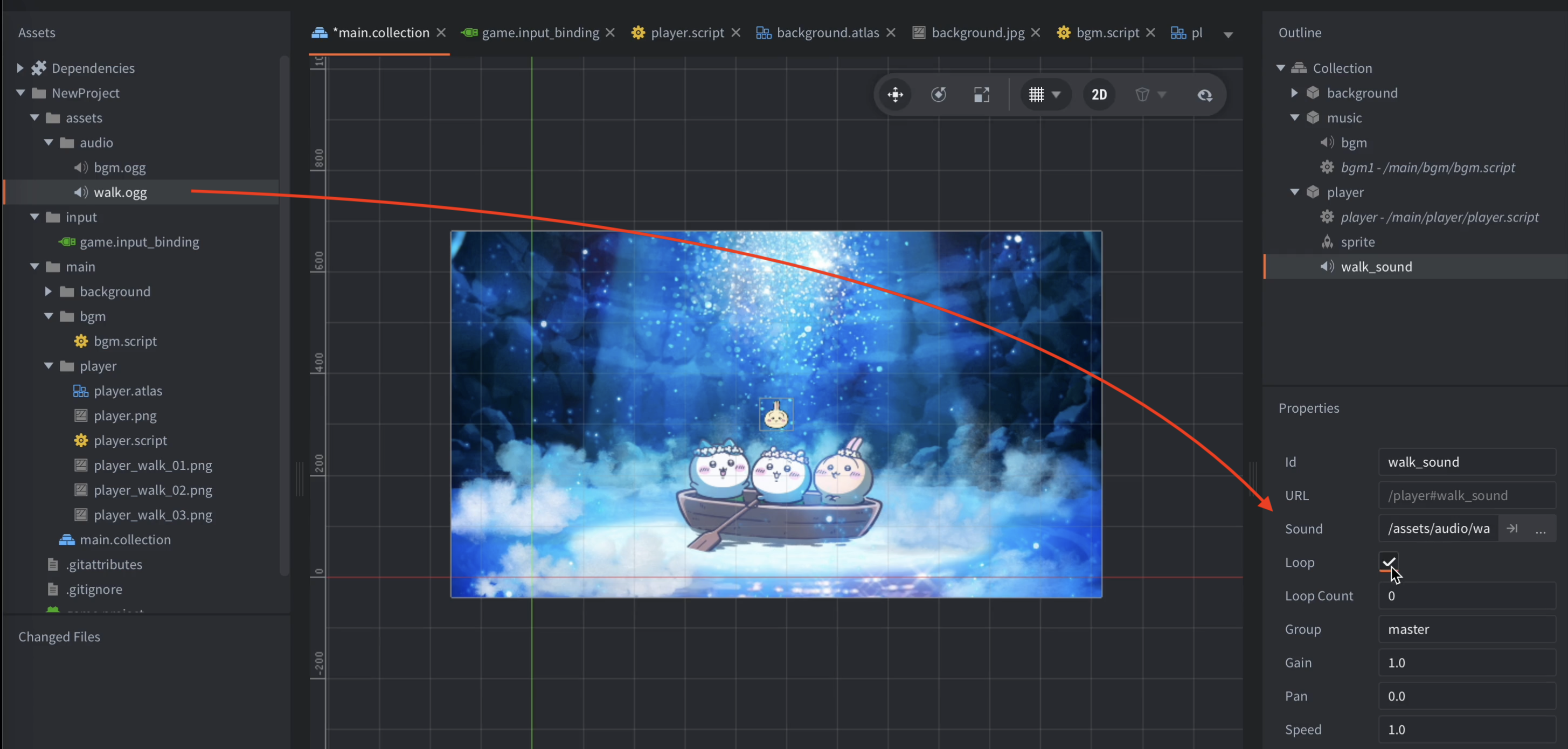Edit the Sound path field

tap(1438, 529)
